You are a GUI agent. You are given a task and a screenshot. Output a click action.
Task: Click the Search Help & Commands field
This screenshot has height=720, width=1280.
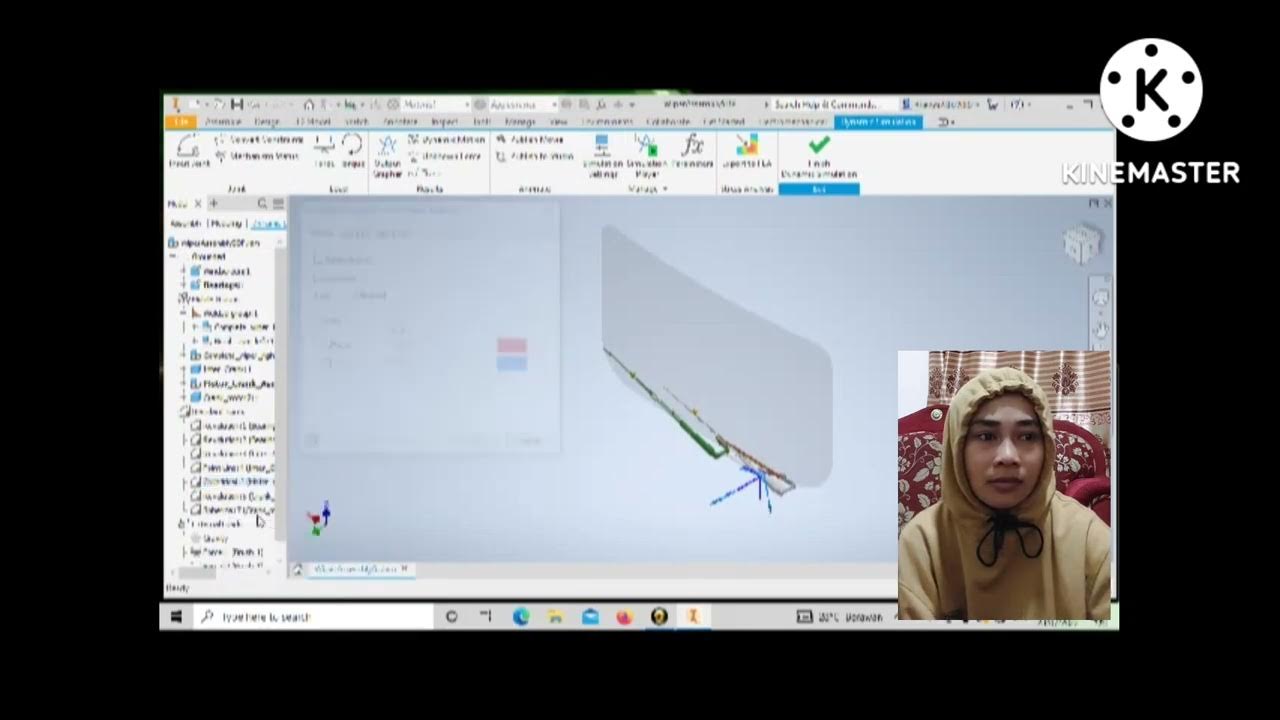coord(827,104)
